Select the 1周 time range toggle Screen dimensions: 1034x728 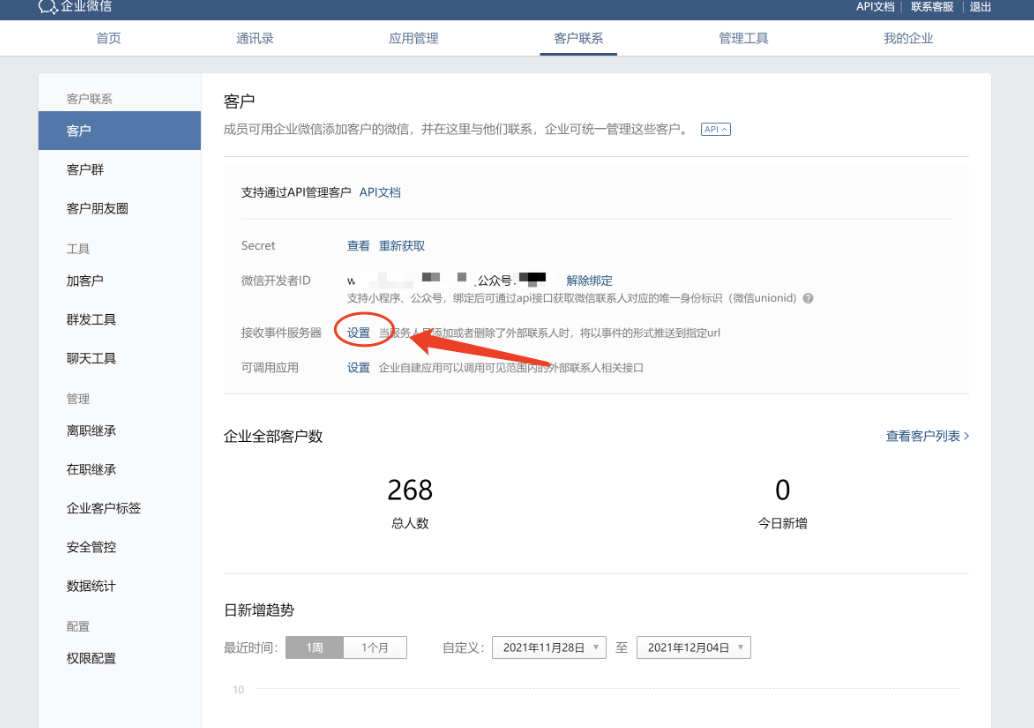pyautogui.click(x=315, y=648)
